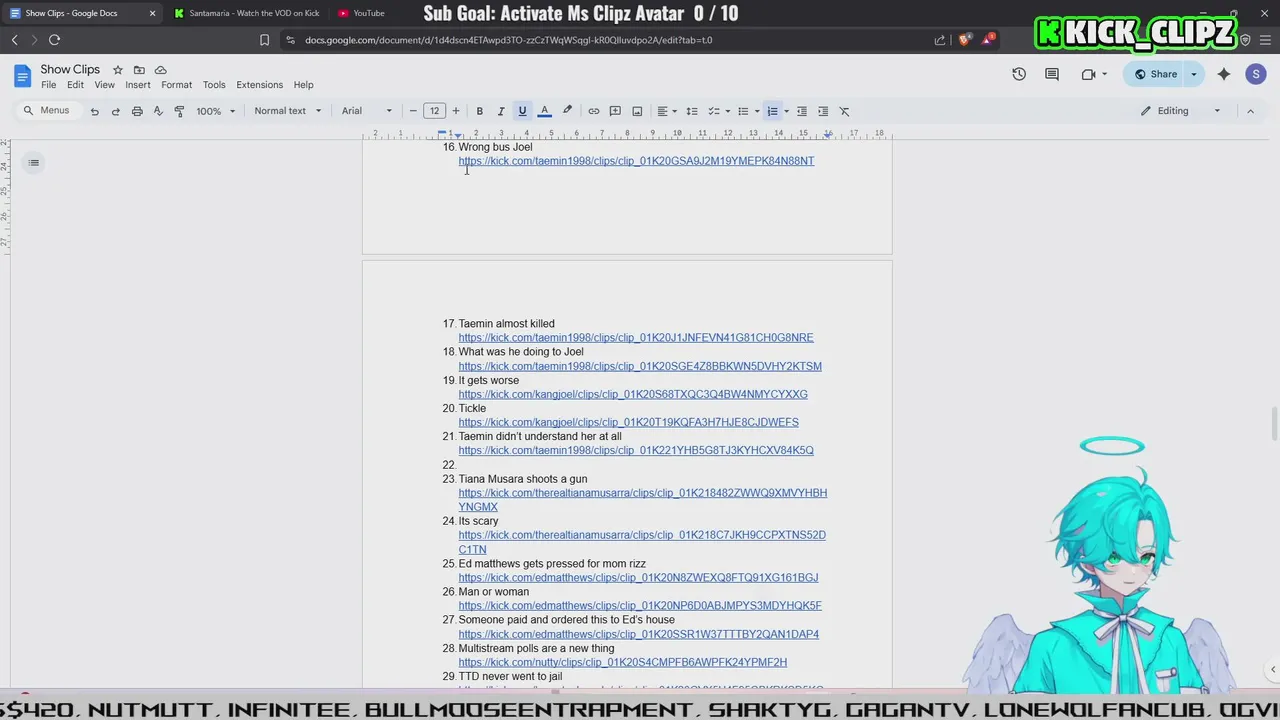Open Share options dropdown arrow
Image resolution: width=1280 pixels, height=720 pixels.
1193,74
